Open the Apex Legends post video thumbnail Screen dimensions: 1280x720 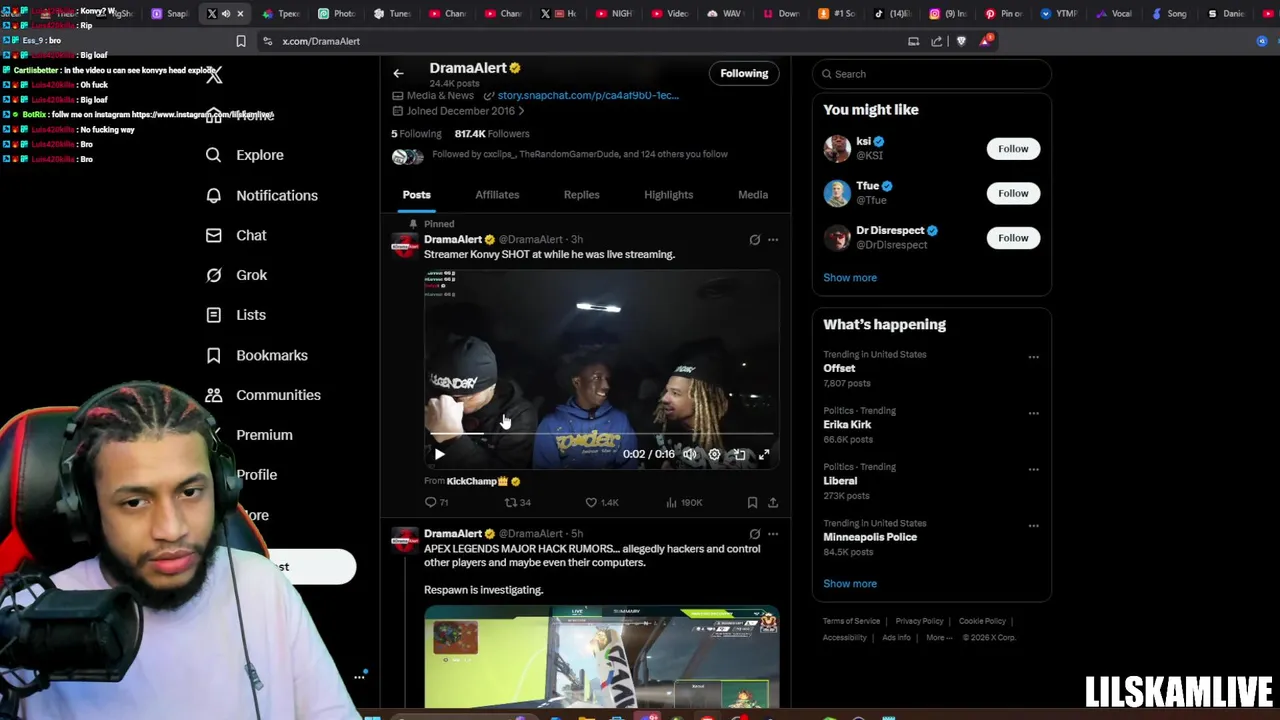601,657
